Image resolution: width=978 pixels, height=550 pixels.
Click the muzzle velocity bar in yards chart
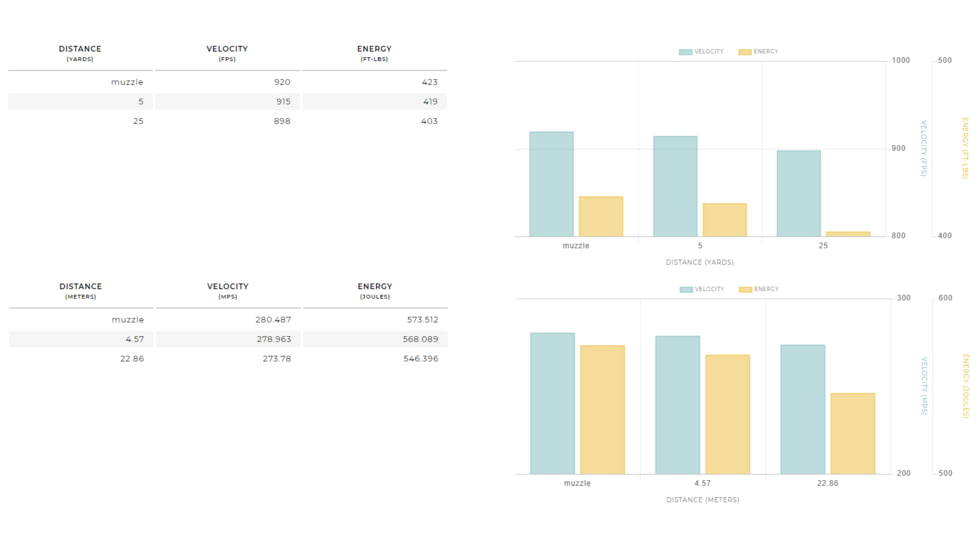point(551,184)
